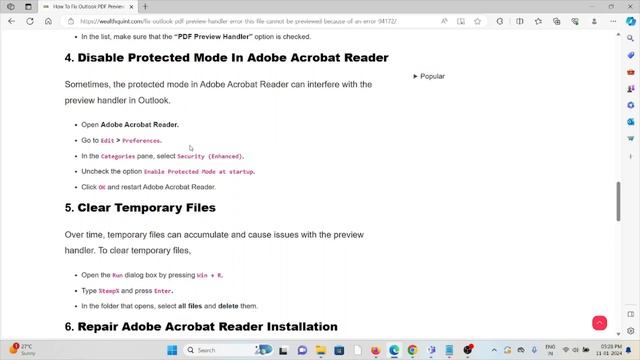Screen dimensions: 640x360
Task: Click the %temp% code text
Action: (109, 291)
